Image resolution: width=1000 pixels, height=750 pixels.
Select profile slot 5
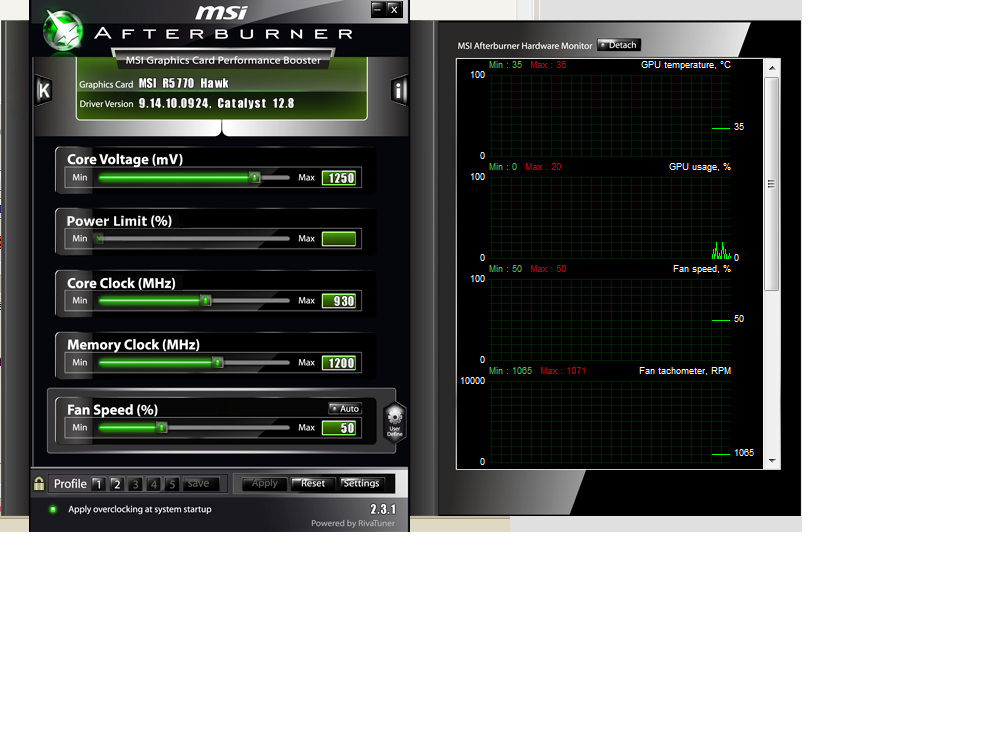coord(172,484)
